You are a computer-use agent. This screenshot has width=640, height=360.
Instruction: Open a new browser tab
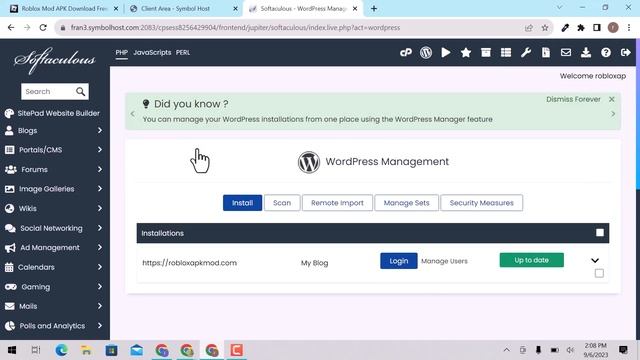(x=374, y=9)
